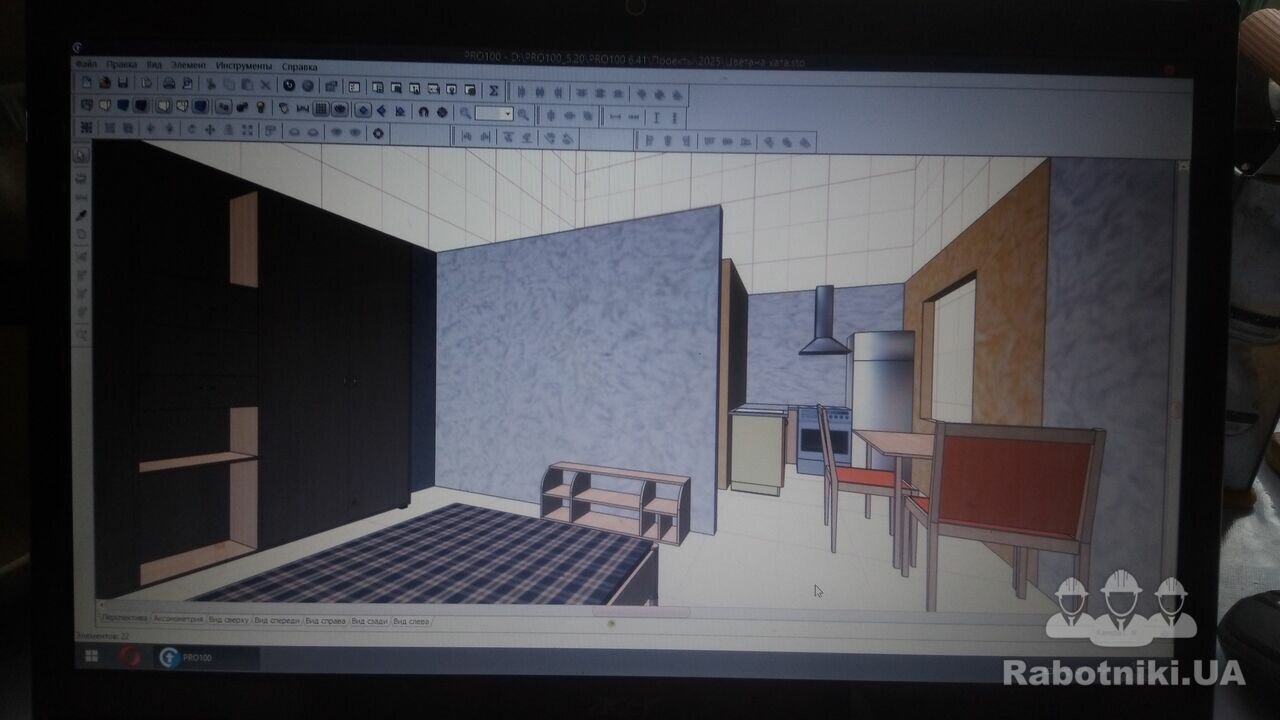Switch to the Вид сзади tab

370,621
